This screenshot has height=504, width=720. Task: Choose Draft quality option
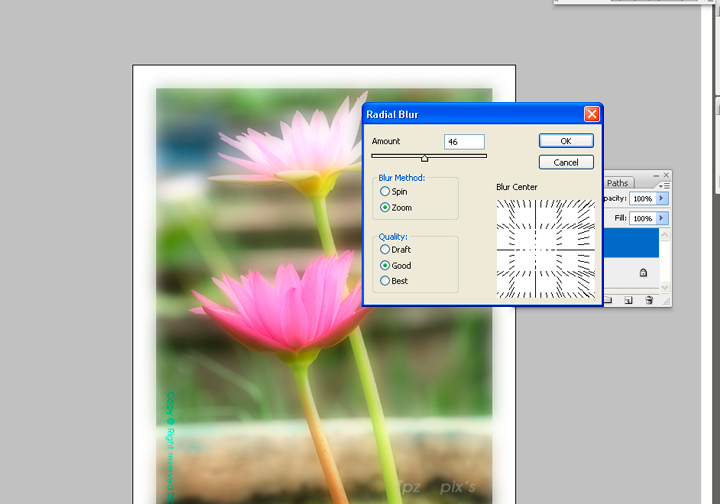coord(385,249)
